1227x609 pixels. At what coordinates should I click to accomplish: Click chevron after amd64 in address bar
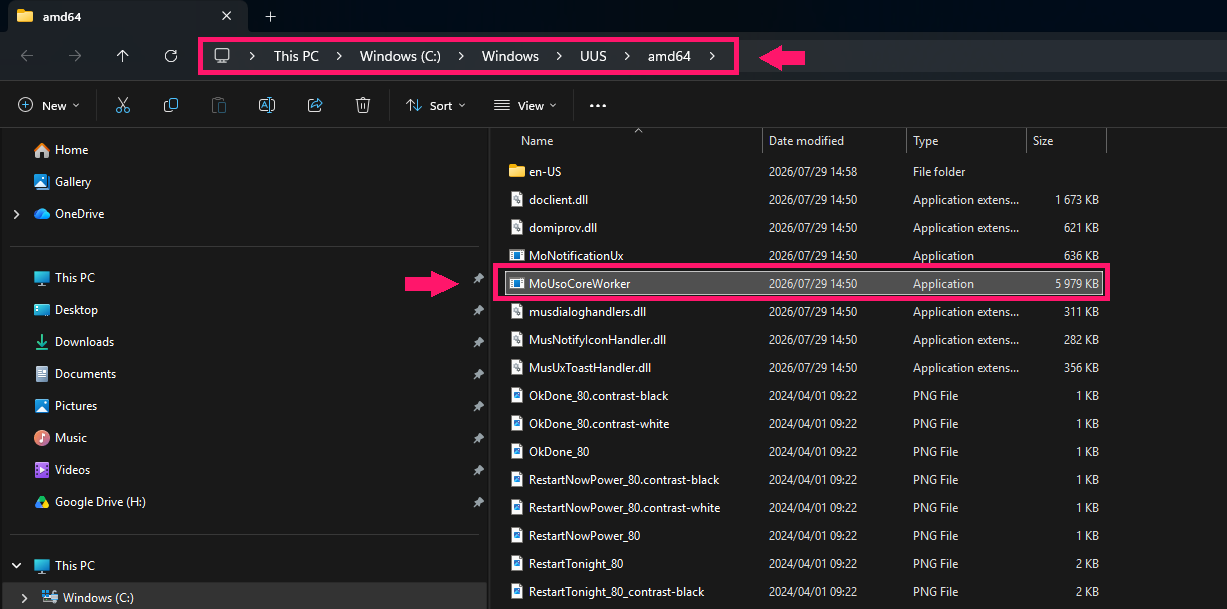[712, 56]
